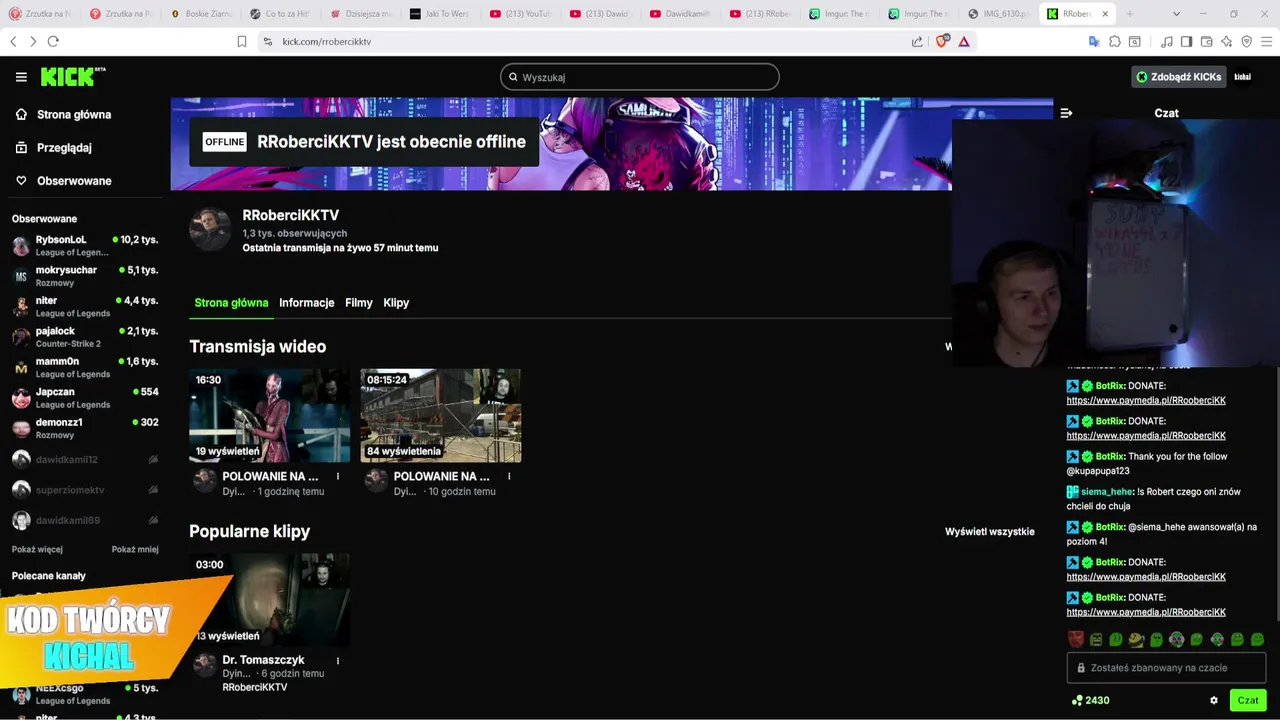The height and width of the screenshot is (720, 1280).
Task: Go to Strona główna in the sidebar
Action: point(63,114)
